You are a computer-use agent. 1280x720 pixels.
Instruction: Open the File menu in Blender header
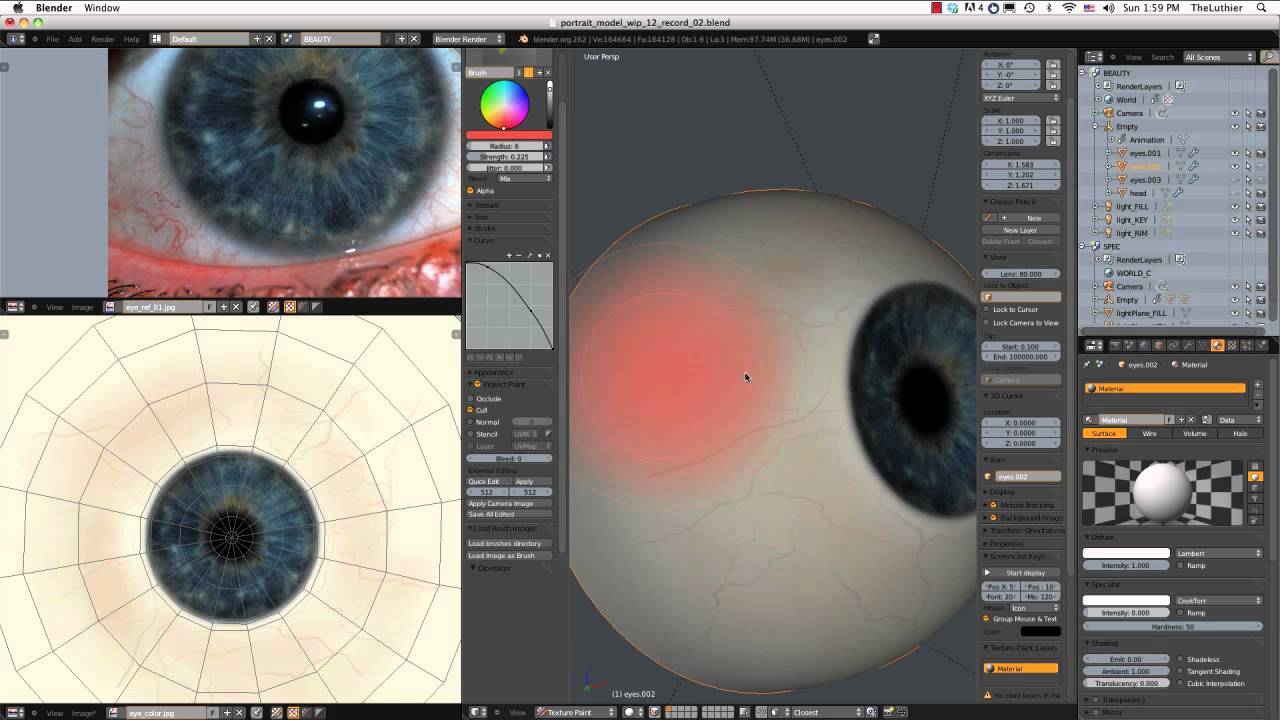coord(53,39)
